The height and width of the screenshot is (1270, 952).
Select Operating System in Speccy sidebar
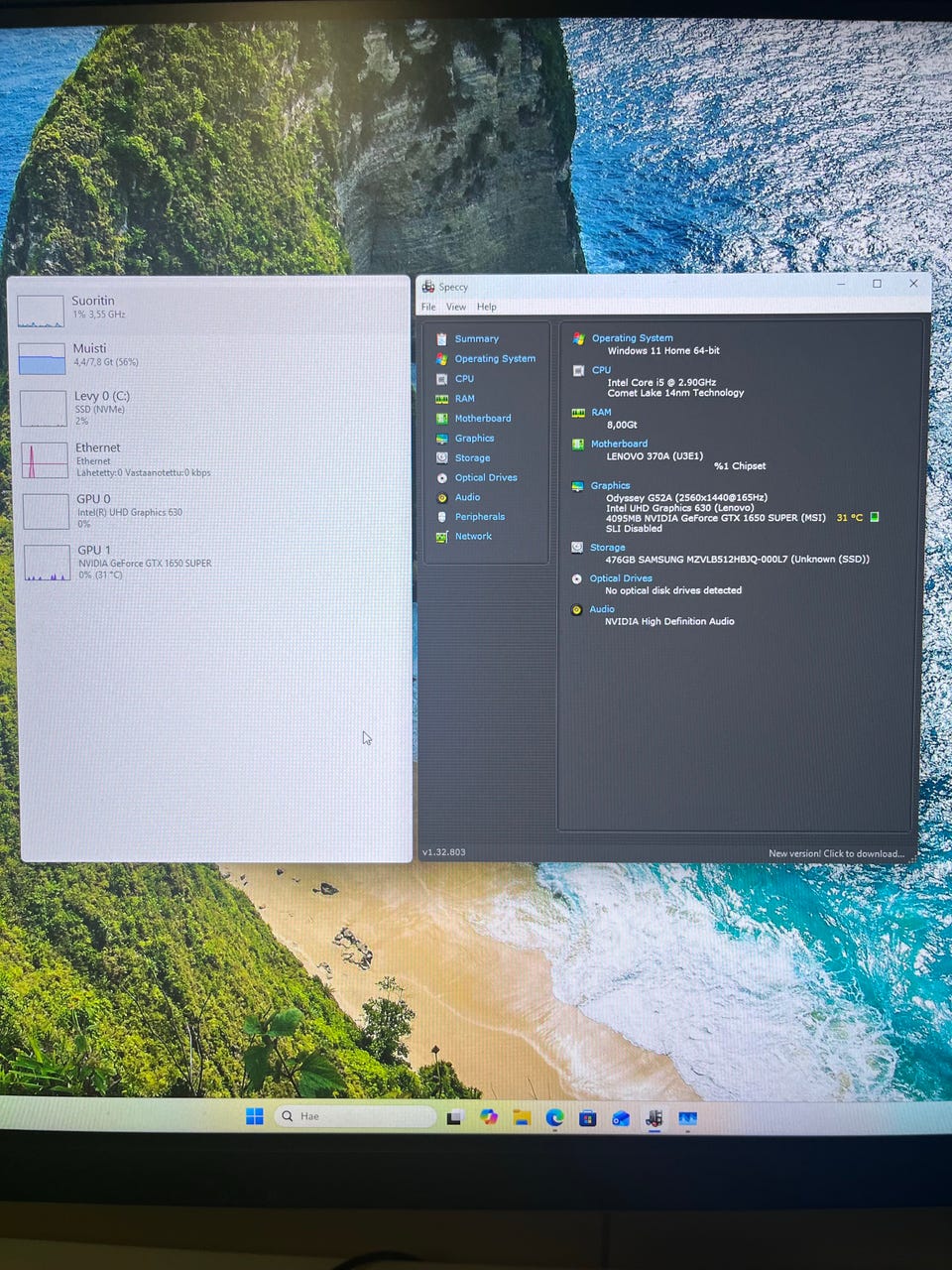[x=495, y=358]
